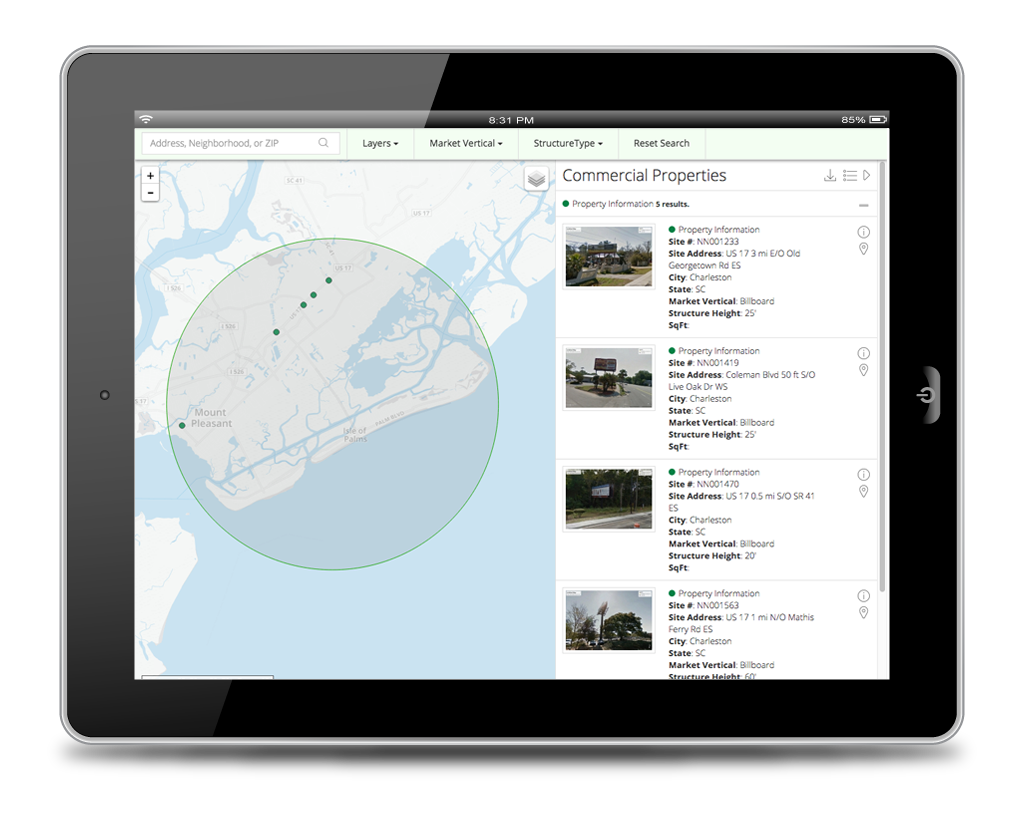
Task: Show info for site NN001419
Action: [x=863, y=353]
